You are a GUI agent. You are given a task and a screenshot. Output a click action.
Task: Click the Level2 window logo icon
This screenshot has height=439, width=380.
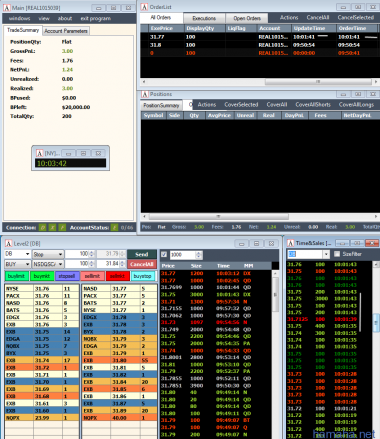[8, 244]
